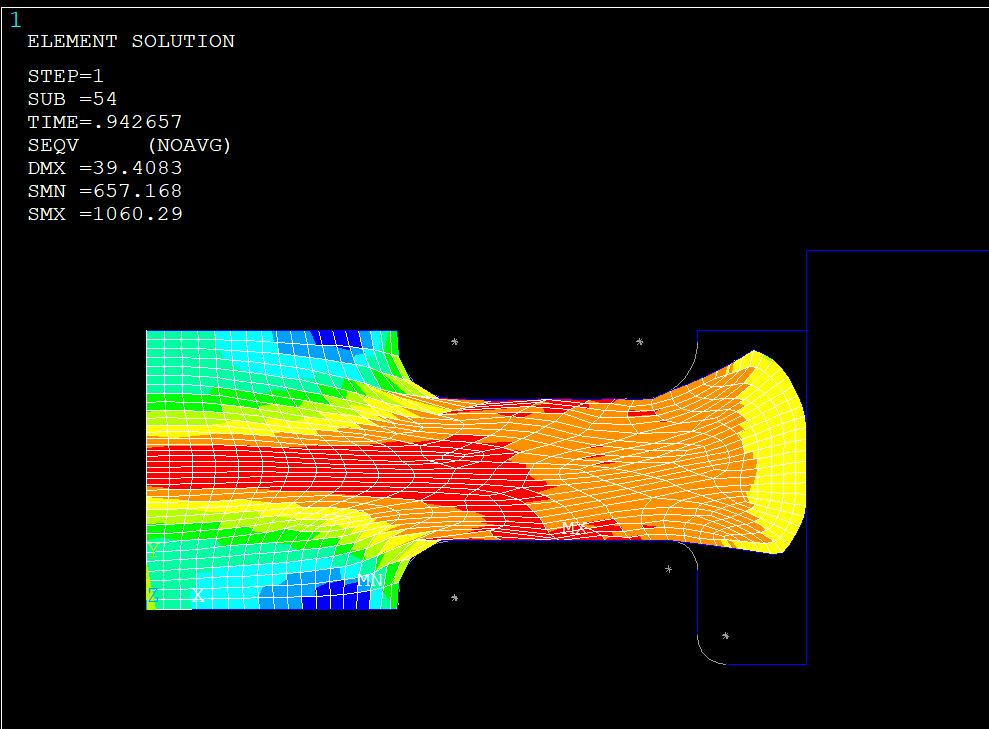The height and width of the screenshot is (729, 989).
Task: Select the SMX =1060.29 value
Action: [x=105, y=214]
